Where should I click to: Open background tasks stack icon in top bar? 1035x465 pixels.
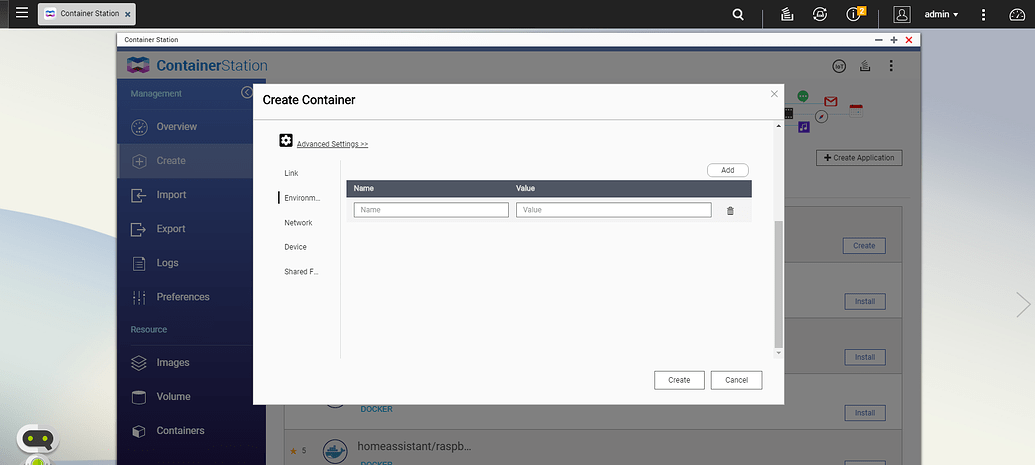tap(787, 14)
